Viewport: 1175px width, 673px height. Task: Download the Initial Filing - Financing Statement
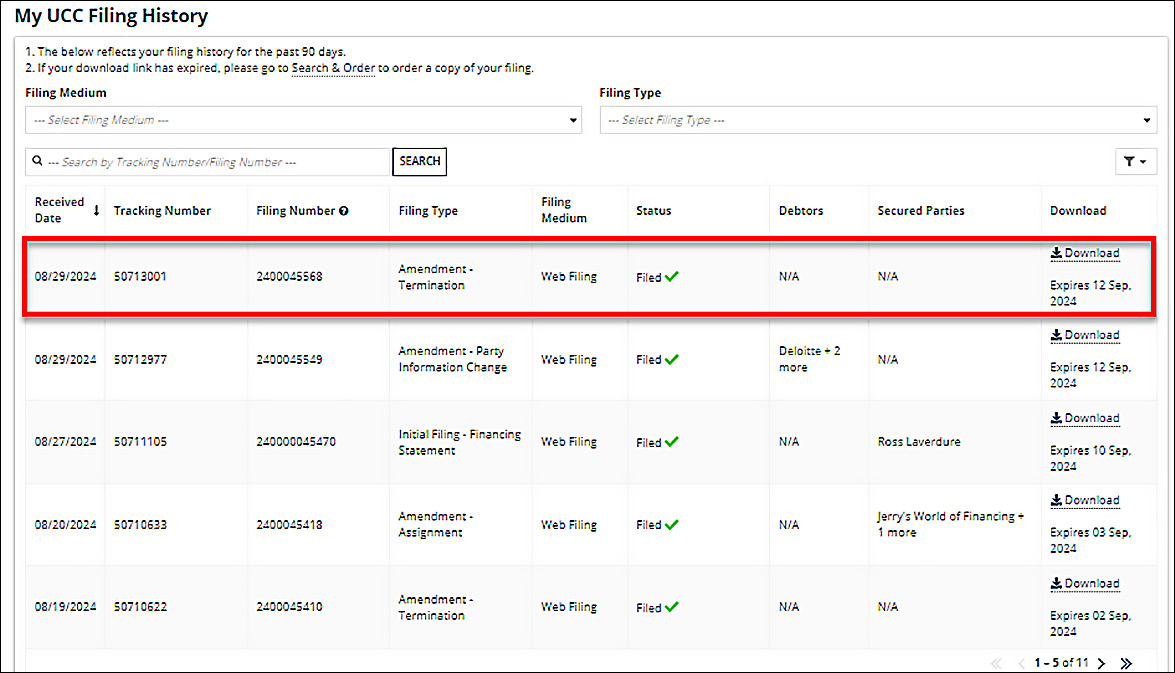(x=1085, y=418)
